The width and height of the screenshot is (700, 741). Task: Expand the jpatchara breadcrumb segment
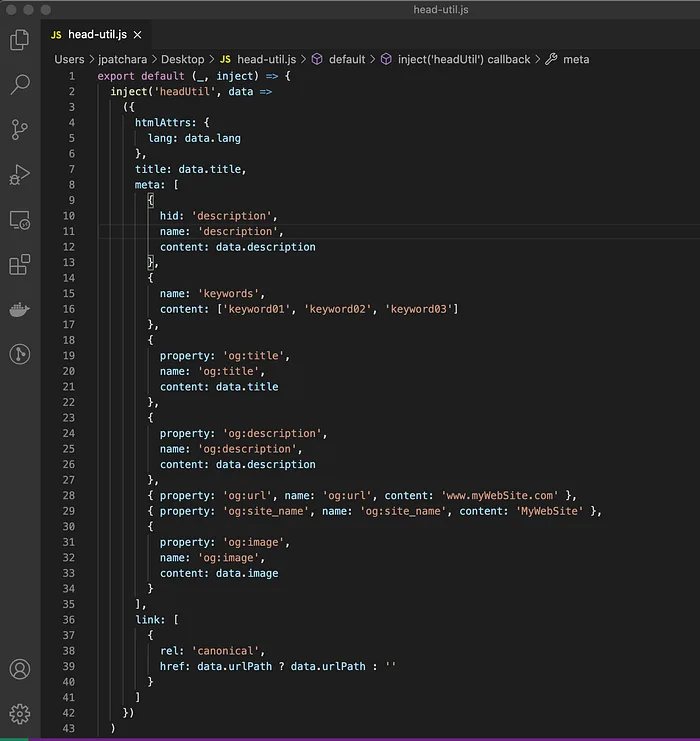point(122,60)
